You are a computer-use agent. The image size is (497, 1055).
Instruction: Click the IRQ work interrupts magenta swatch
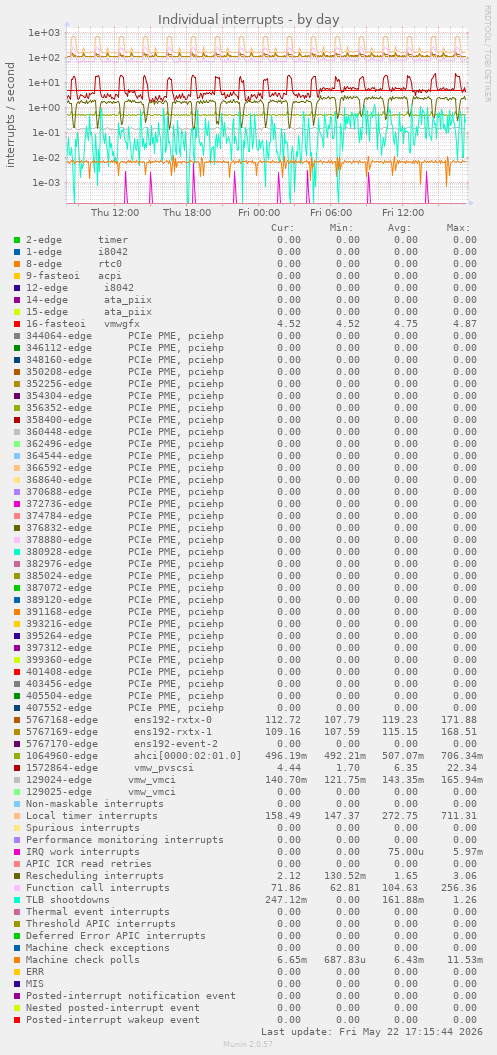click(17, 852)
